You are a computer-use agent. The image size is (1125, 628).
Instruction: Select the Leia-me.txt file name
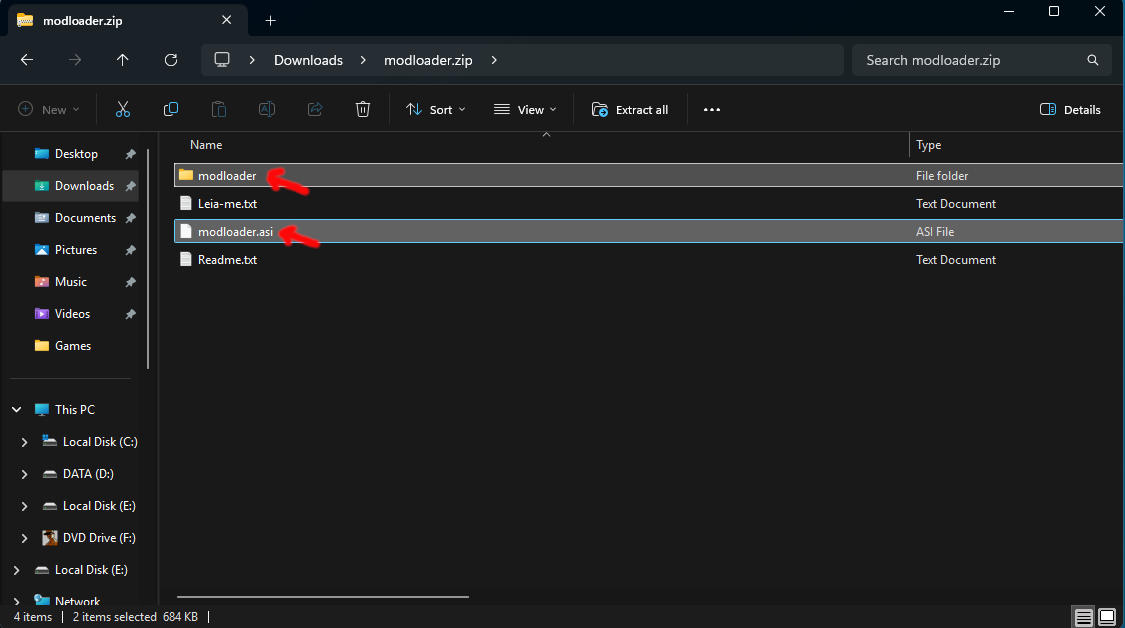pyautogui.click(x=227, y=204)
